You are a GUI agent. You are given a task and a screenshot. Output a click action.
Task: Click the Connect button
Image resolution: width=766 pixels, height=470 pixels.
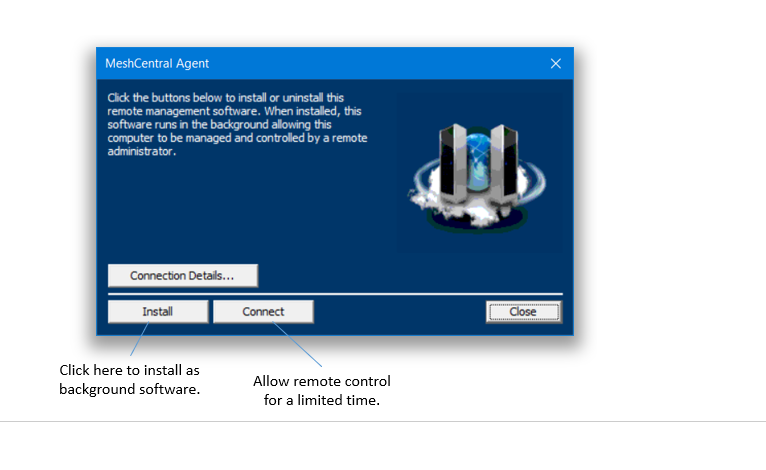tap(263, 312)
